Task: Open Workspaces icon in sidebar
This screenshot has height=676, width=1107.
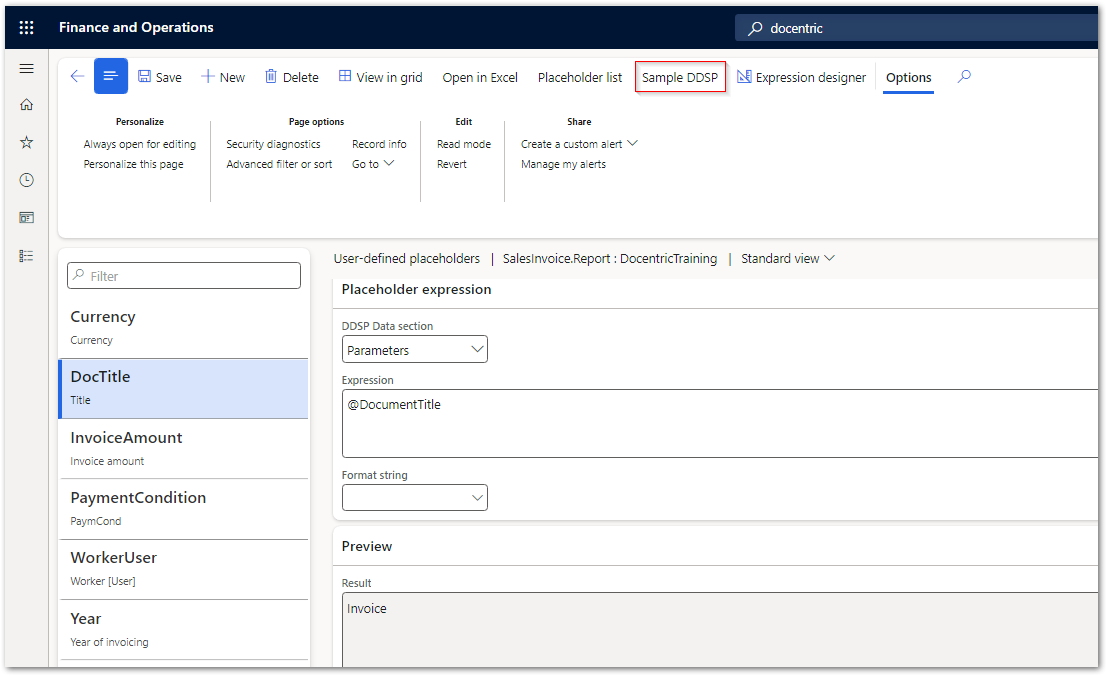Action: point(26,218)
